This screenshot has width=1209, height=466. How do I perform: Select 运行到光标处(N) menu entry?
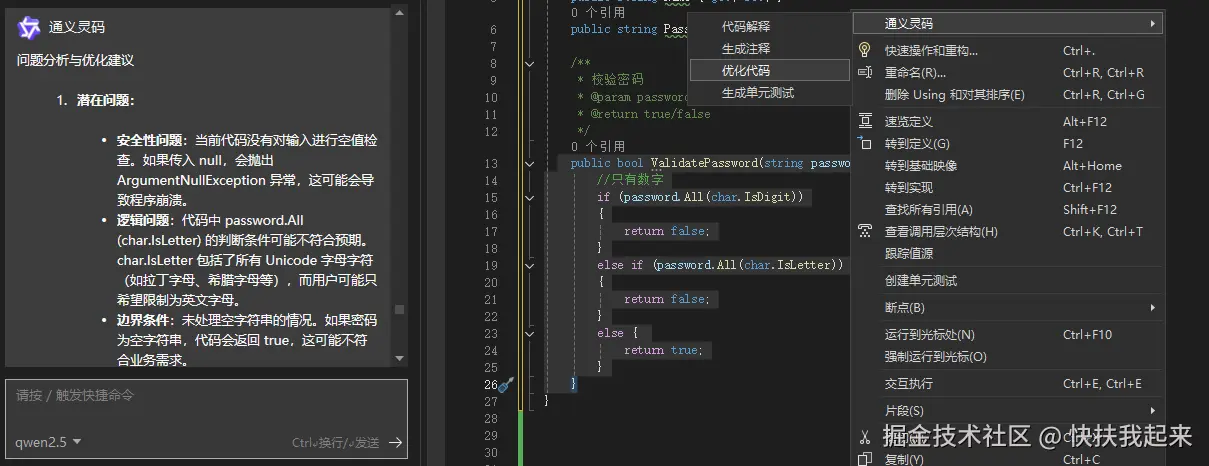[x=1008, y=335]
